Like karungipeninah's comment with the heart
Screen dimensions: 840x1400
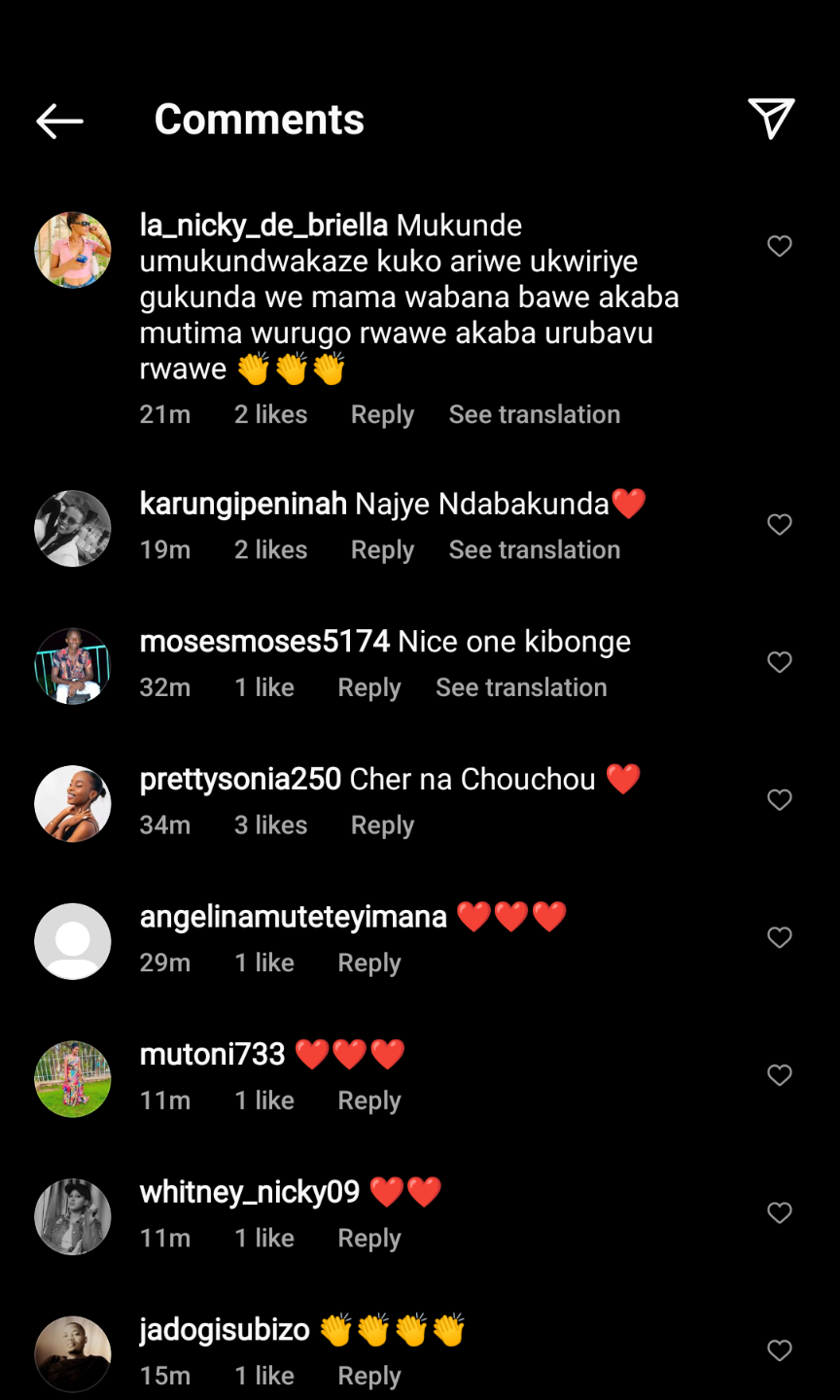click(780, 525)
